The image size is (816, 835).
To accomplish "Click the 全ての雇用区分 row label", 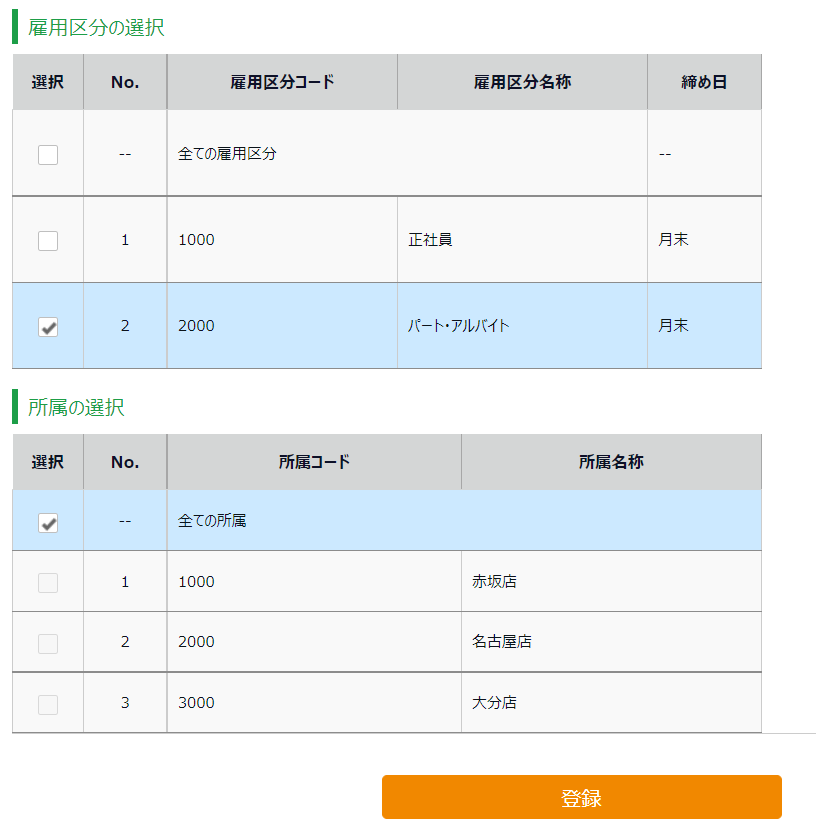I will (227, 154).
